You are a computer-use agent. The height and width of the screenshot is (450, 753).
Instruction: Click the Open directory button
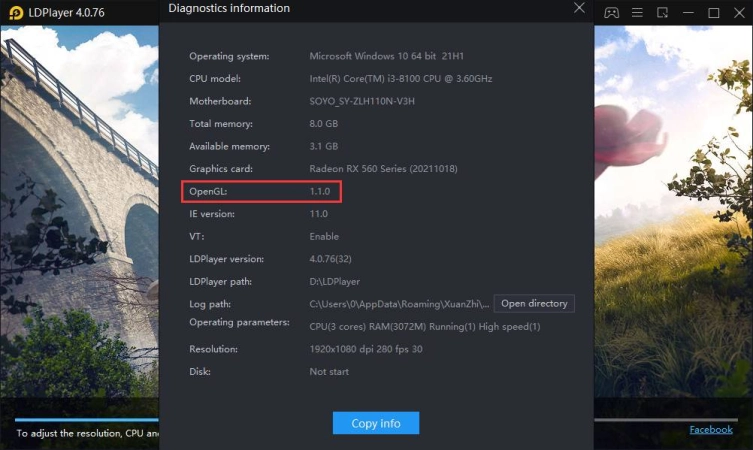point(534,304)
